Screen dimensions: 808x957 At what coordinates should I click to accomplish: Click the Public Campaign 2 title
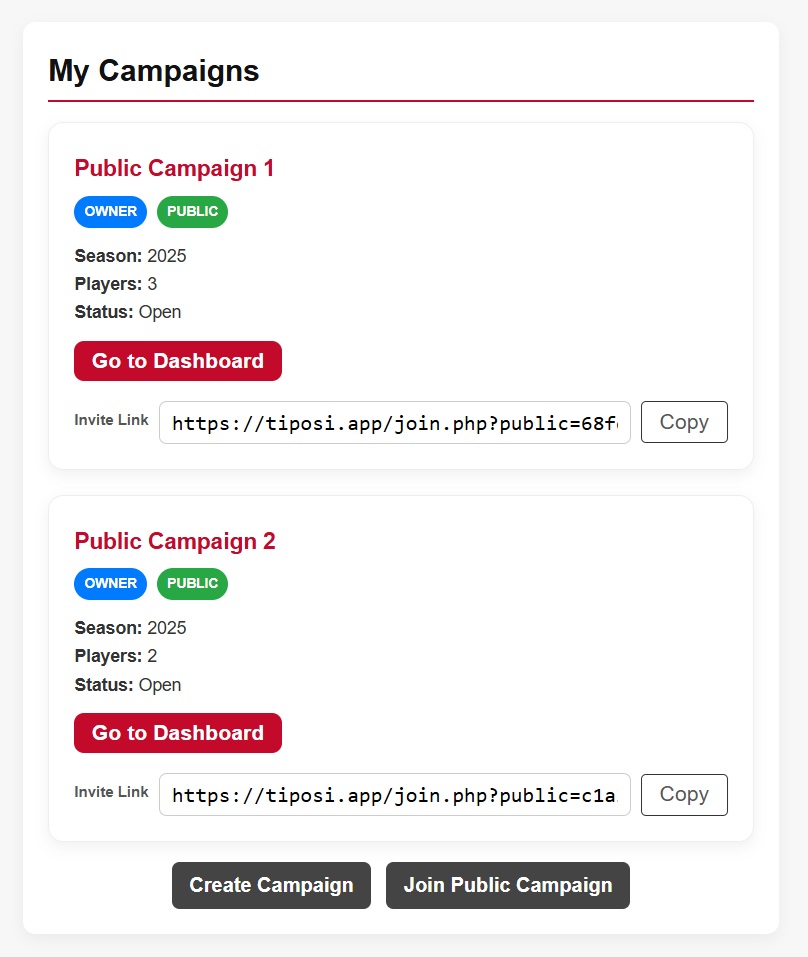click(175, 541)
